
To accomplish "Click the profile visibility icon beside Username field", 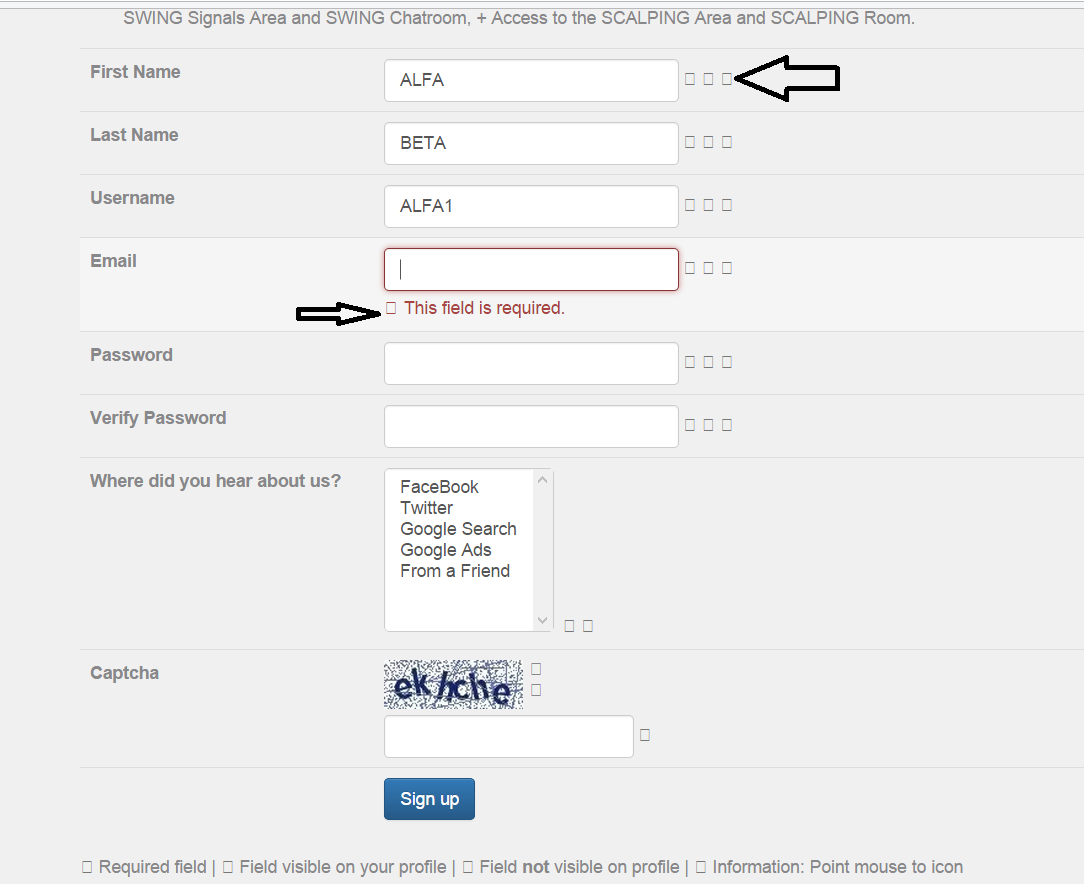I will point(709,205).
